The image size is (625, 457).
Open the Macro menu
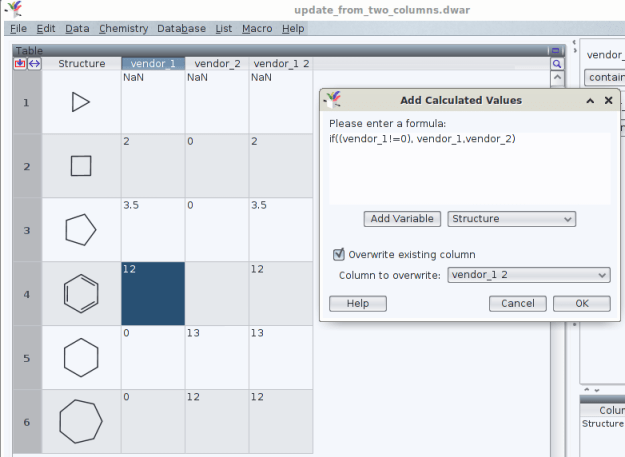coord(257,29)
